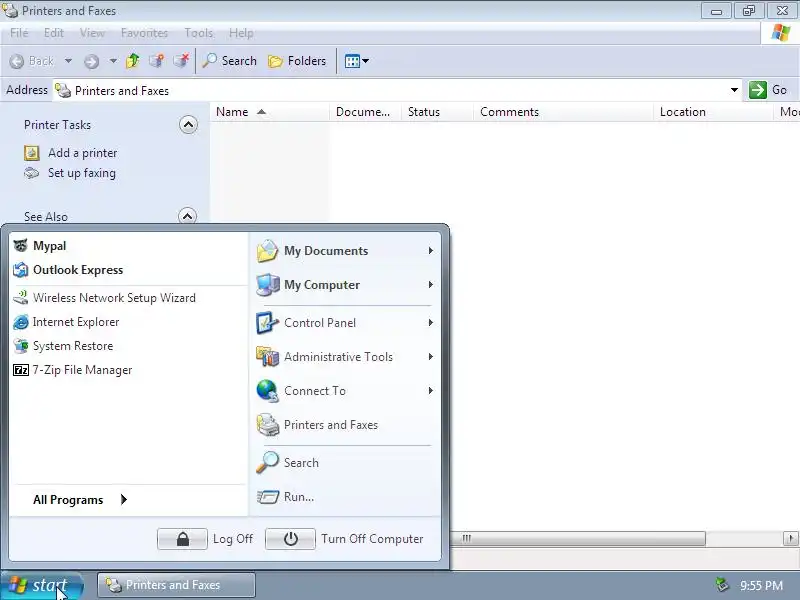Open the Views dropdown arrow
Viewport: 800px width, 600px height.
[x=365, y=61]
